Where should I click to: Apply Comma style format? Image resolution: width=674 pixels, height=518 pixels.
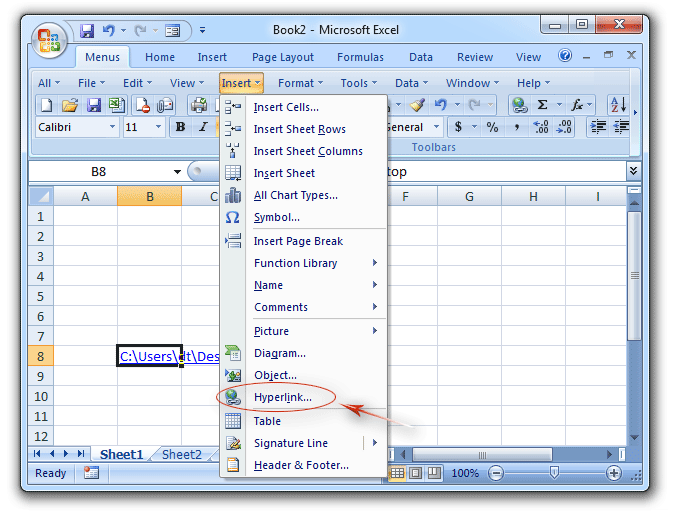(x=517, y=127)
